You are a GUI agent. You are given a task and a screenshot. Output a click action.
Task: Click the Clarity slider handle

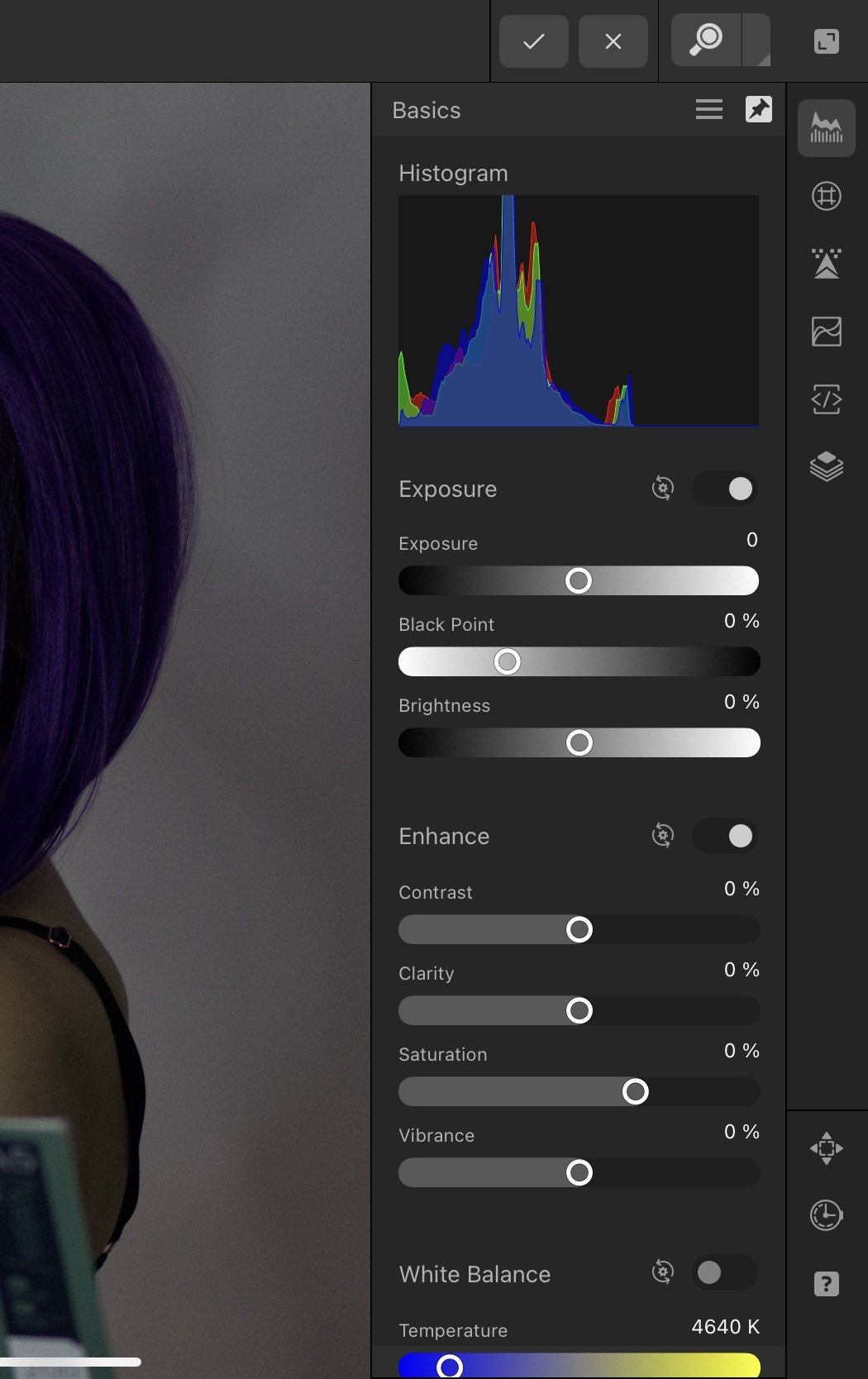point(579,1010)
